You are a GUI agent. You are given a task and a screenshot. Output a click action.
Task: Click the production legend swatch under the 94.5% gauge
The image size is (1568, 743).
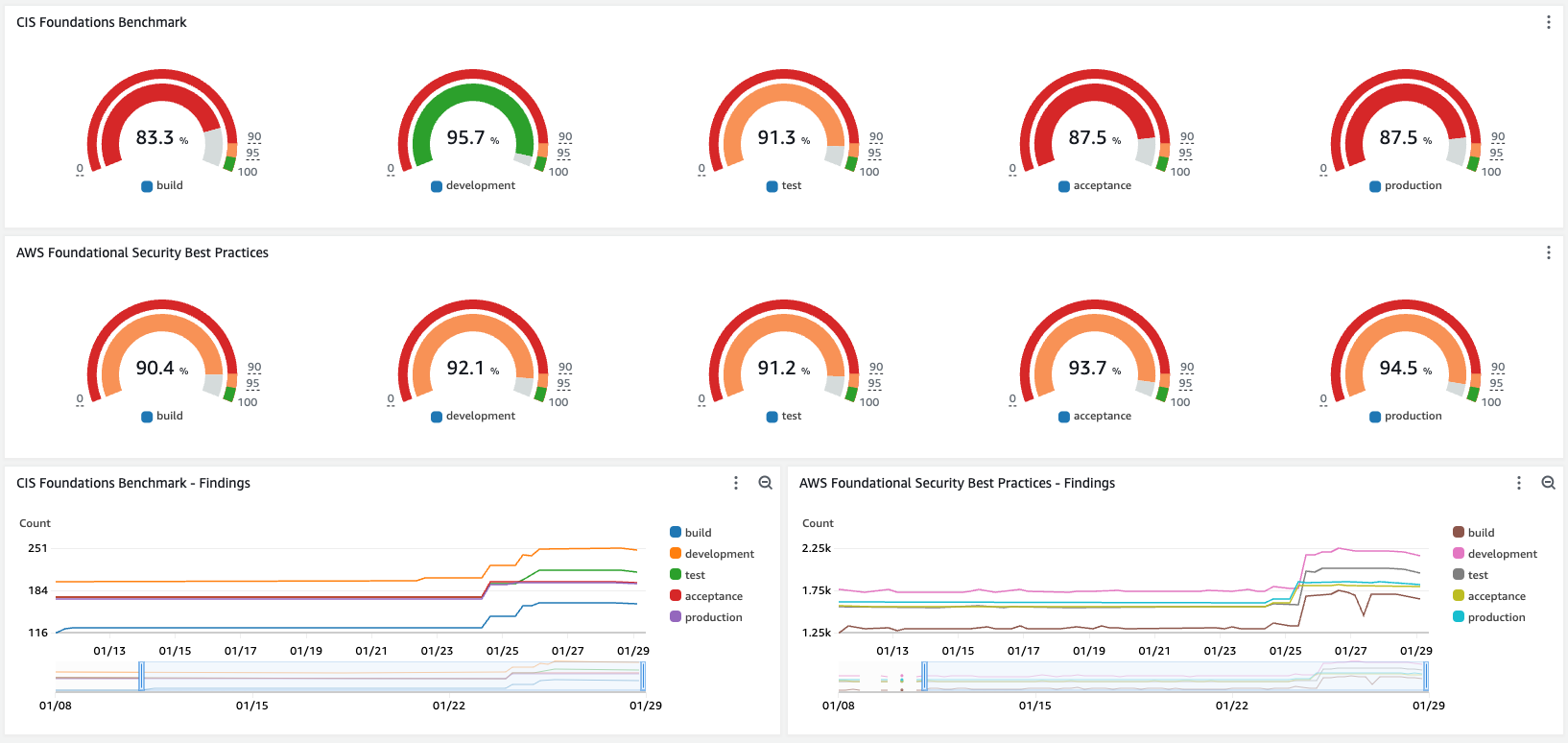(1375, 417)
